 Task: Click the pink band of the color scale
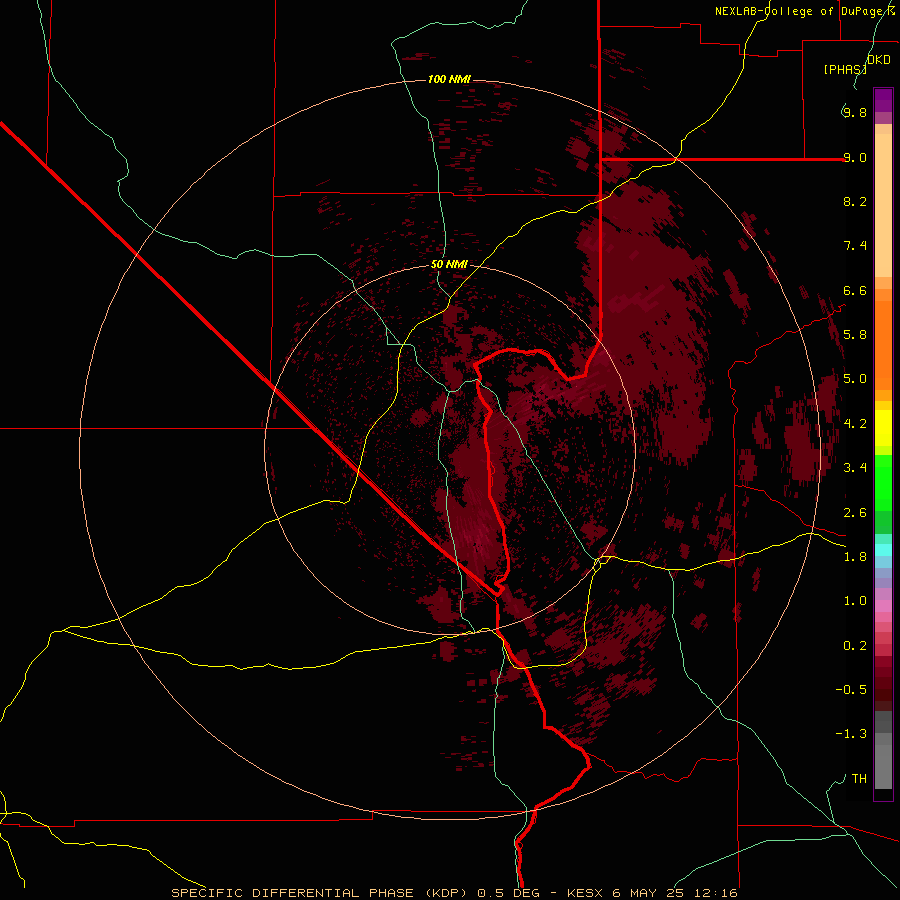click(883, 606)
